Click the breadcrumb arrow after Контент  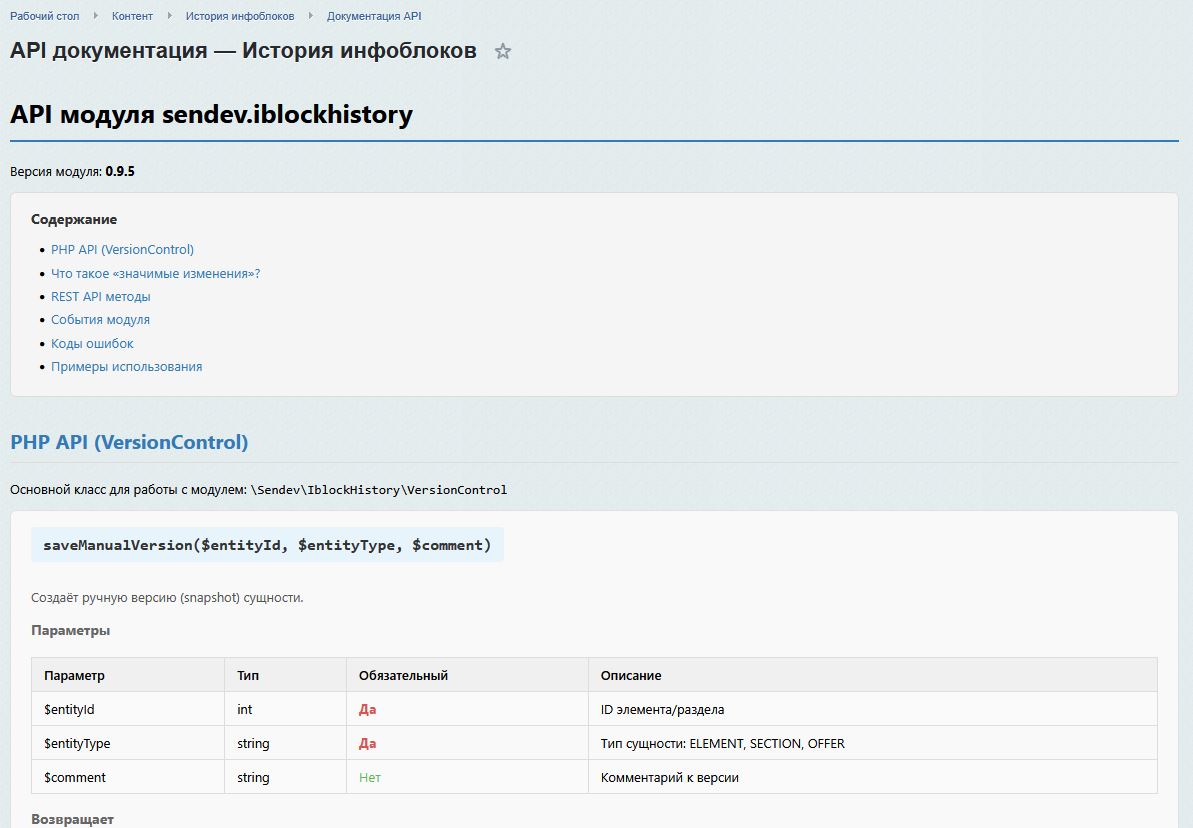170,16
